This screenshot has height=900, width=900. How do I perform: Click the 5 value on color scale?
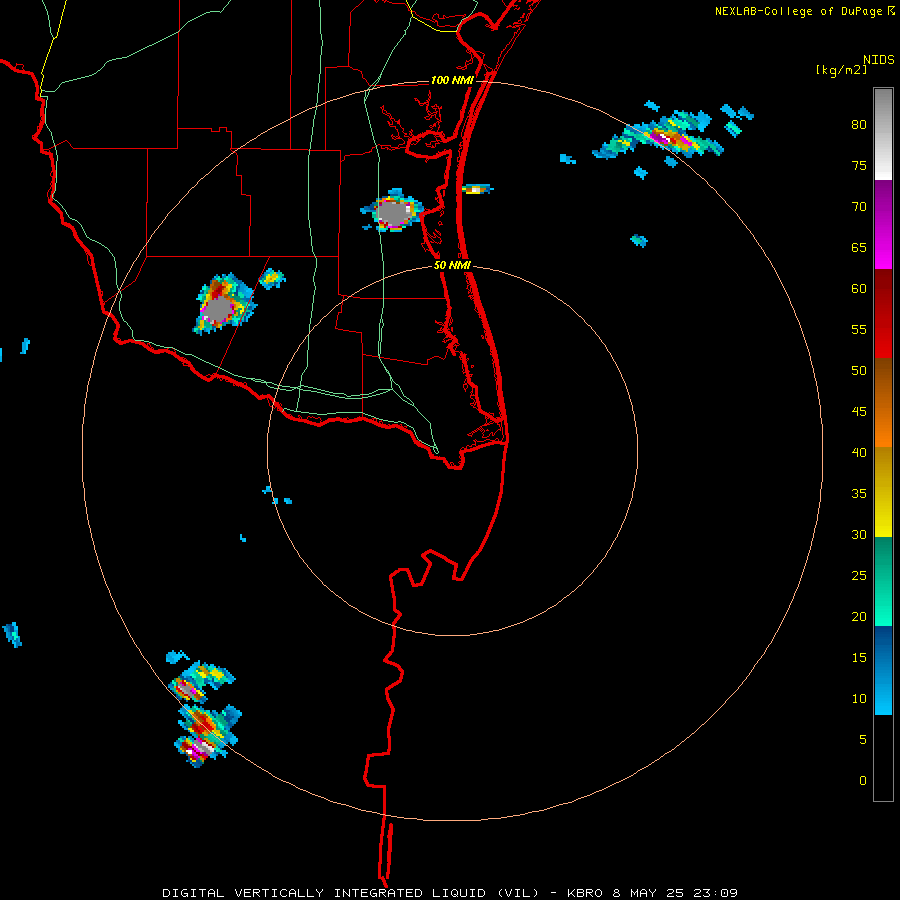pos(863,740)
